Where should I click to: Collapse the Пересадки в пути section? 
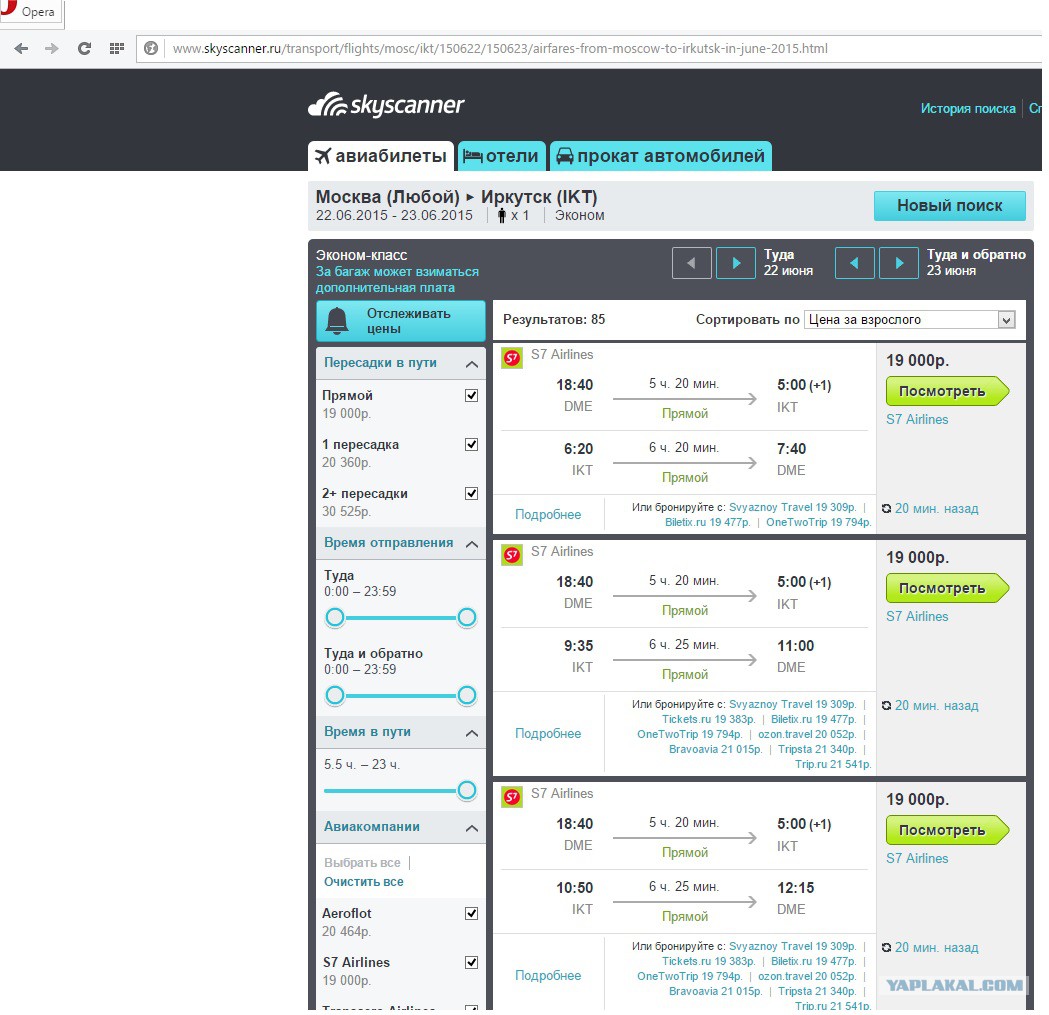click(x=472, y=364)
